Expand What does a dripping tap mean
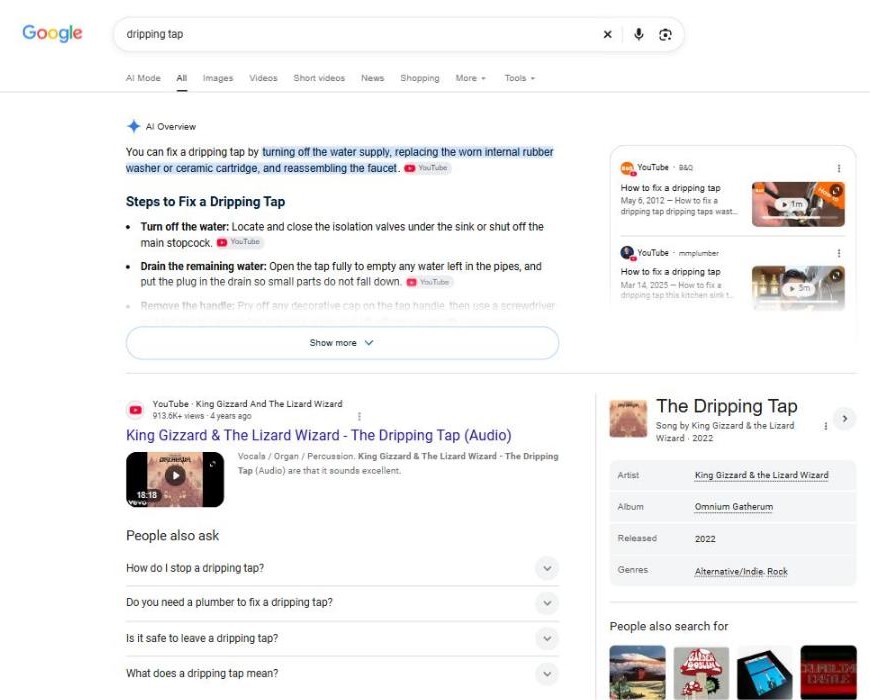 click(x=342, y=673)
